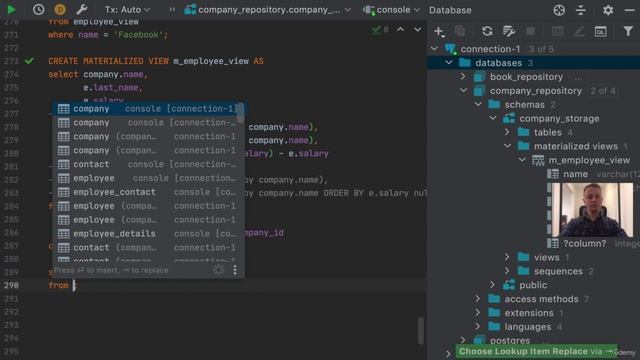Expand the extensions folder

[478, 313]
